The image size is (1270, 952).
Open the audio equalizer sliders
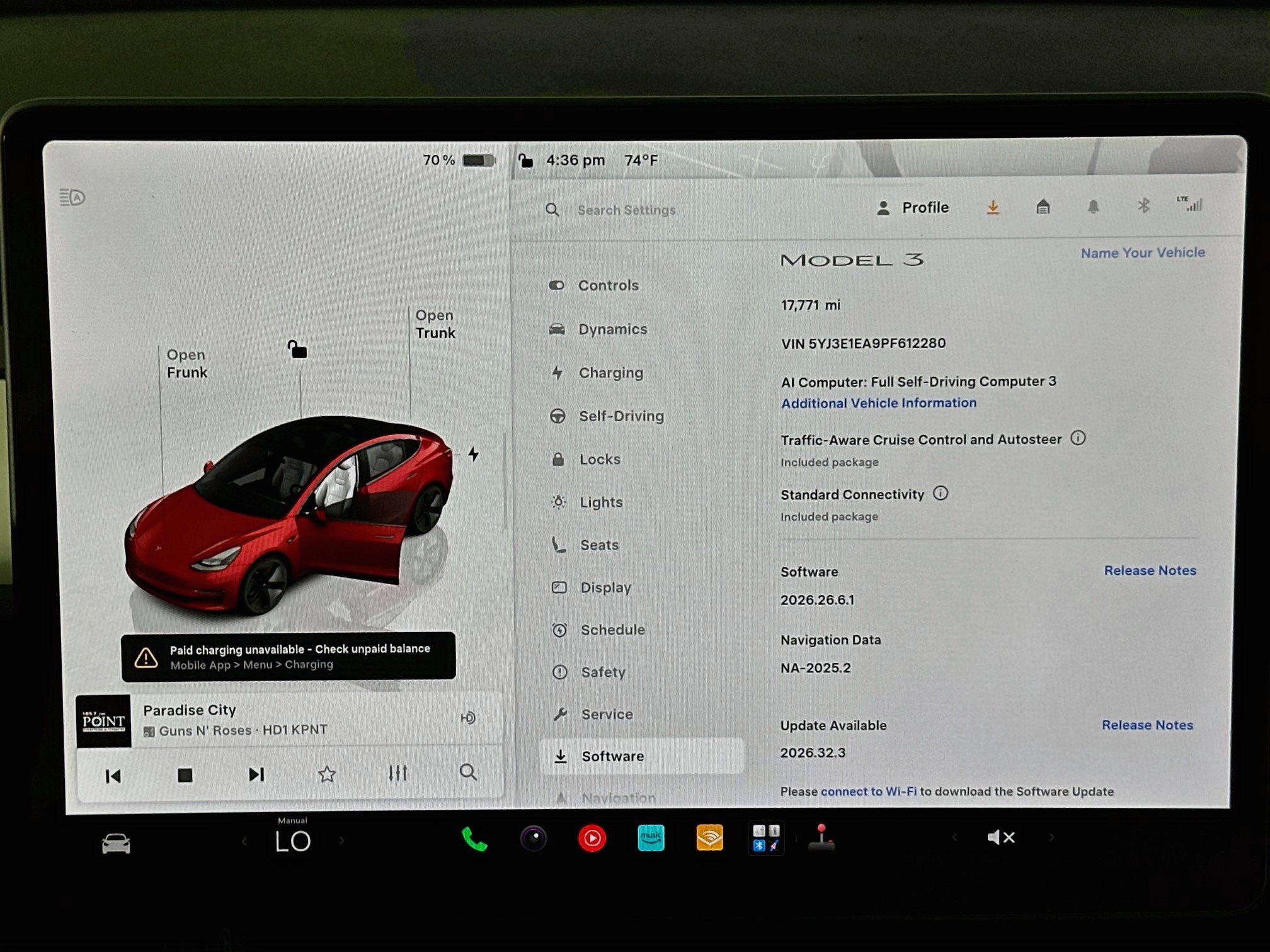tap(398, 773)
